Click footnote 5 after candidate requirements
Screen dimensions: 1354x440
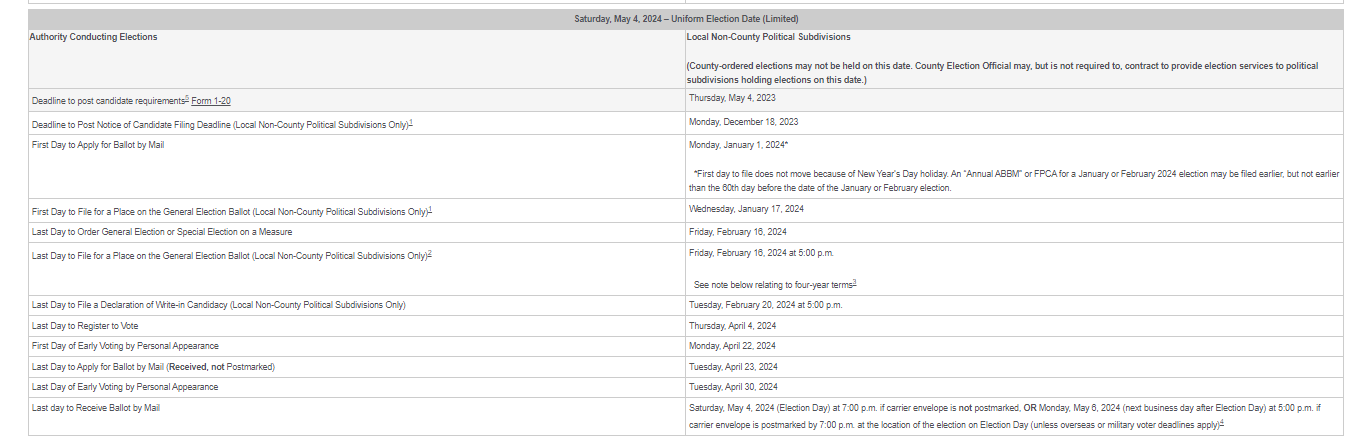(186, 98)
